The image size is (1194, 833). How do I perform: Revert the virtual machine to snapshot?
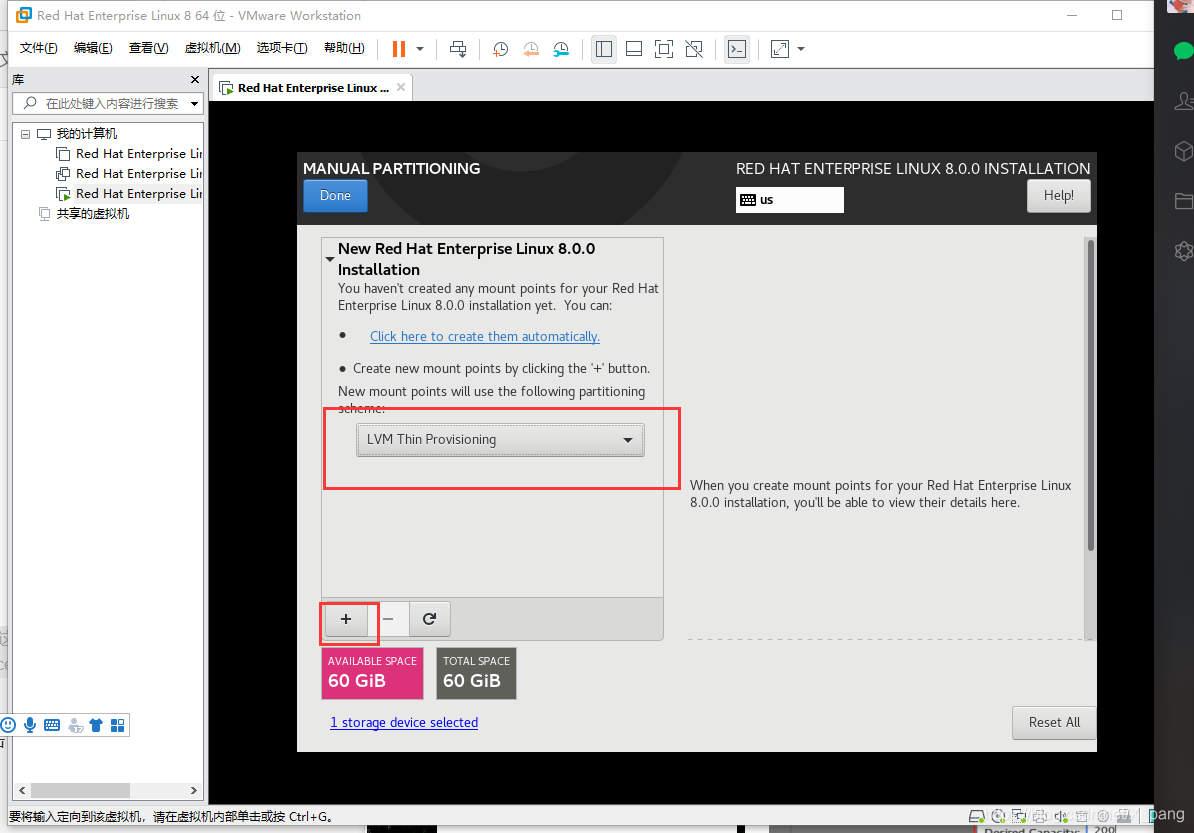click(x=531, y=49)
